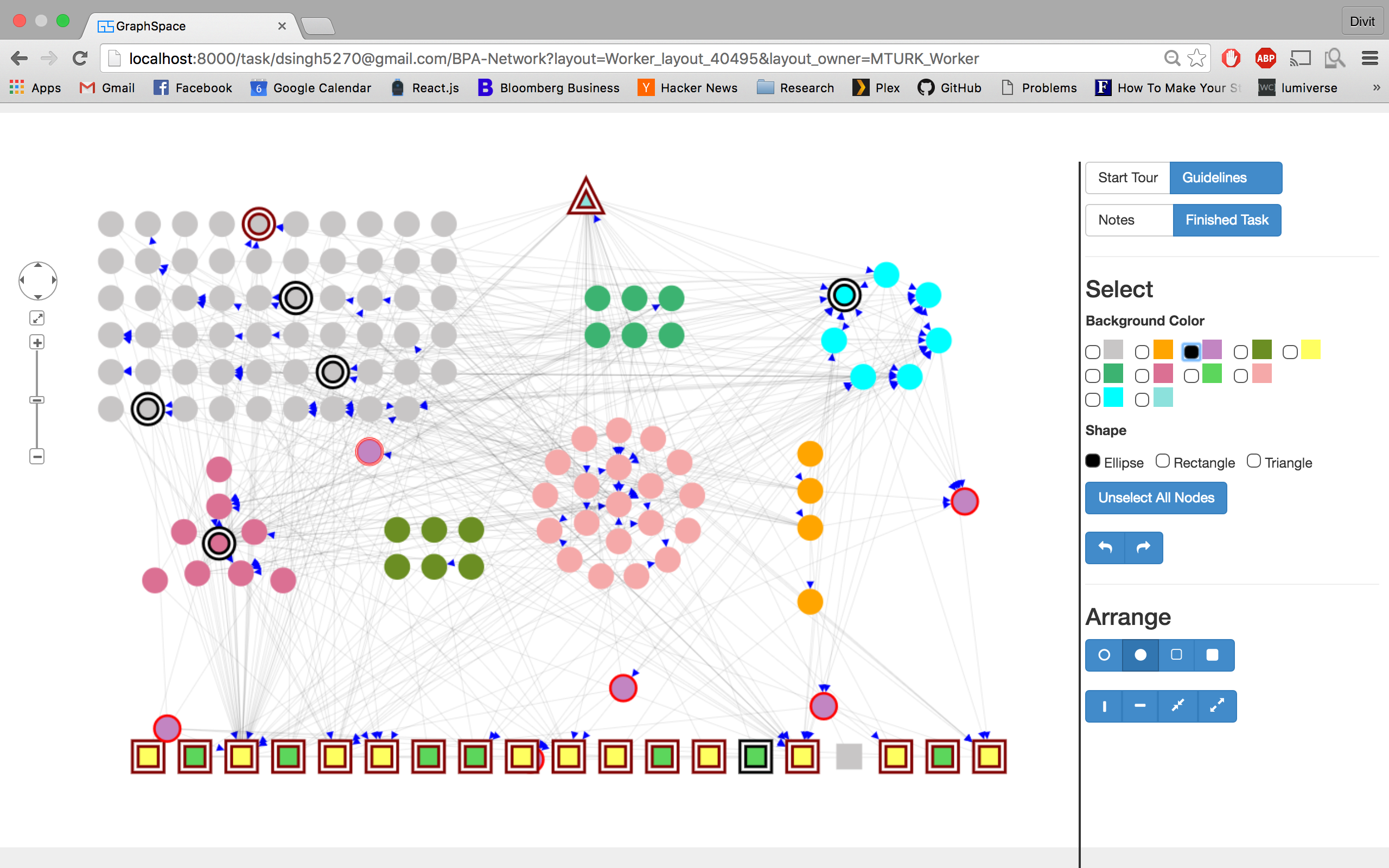Arrange nodes in a filled square
Viewport: 1389px width, 868px height.
1212,655
